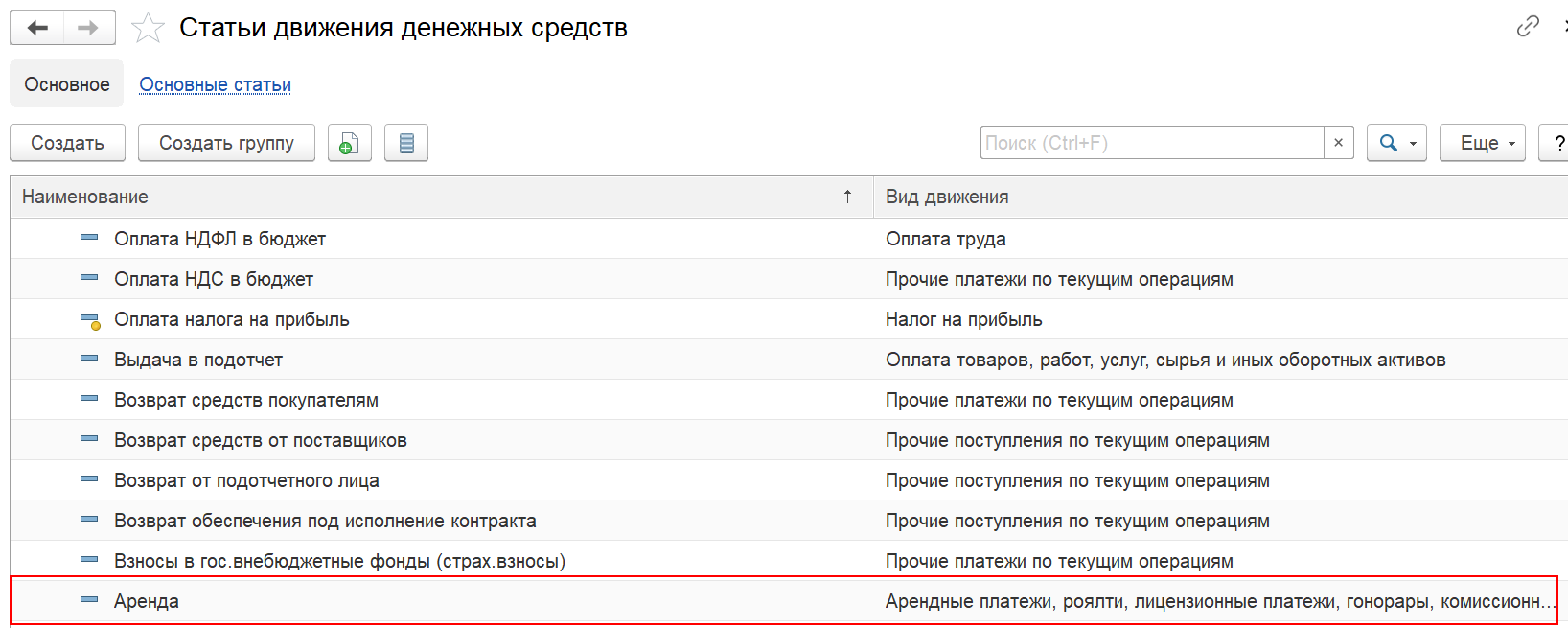Open the help question mark button

coord(1556,143)
